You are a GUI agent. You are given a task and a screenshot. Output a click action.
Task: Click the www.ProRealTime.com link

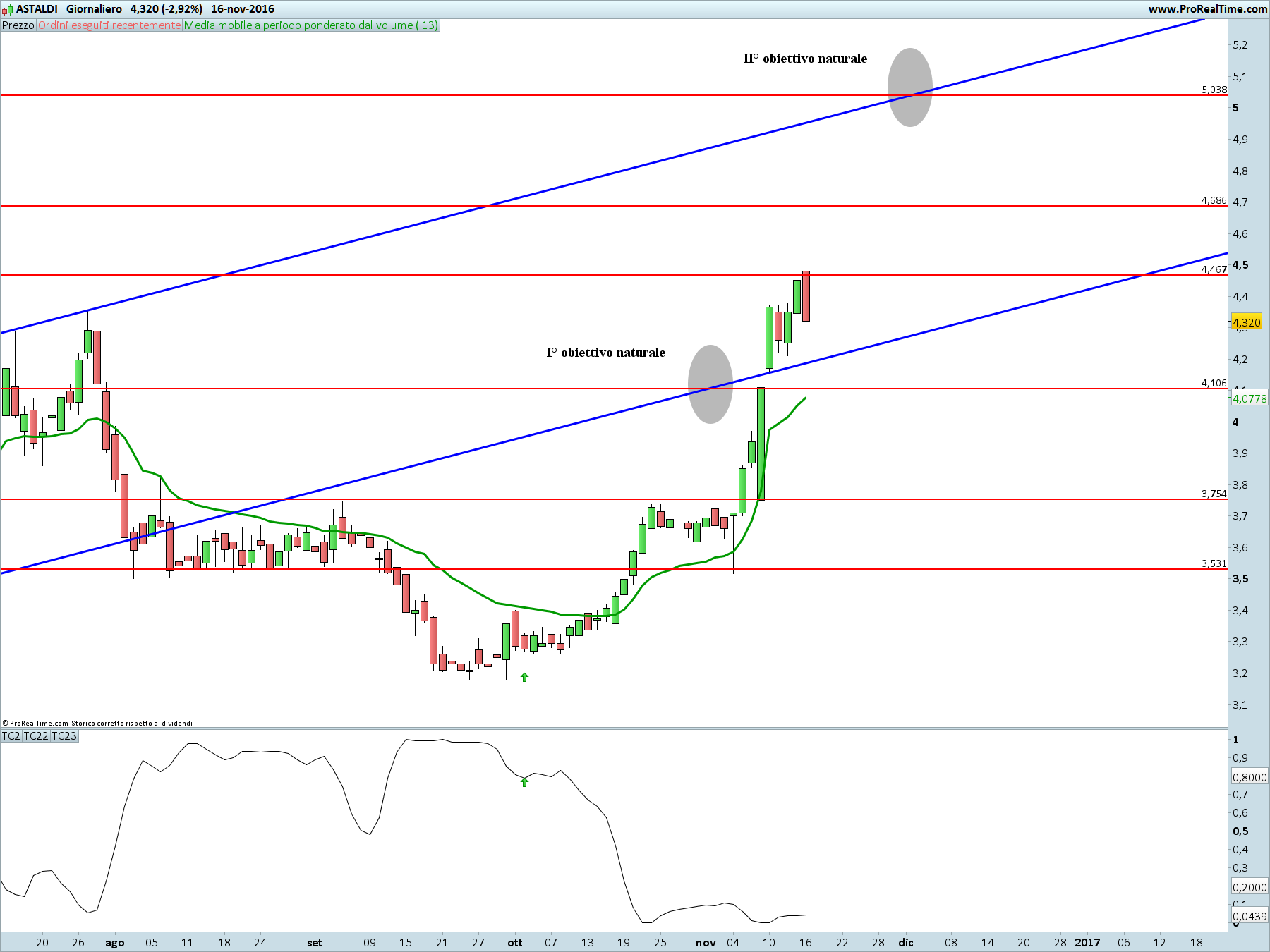[x=1208, y=9]
